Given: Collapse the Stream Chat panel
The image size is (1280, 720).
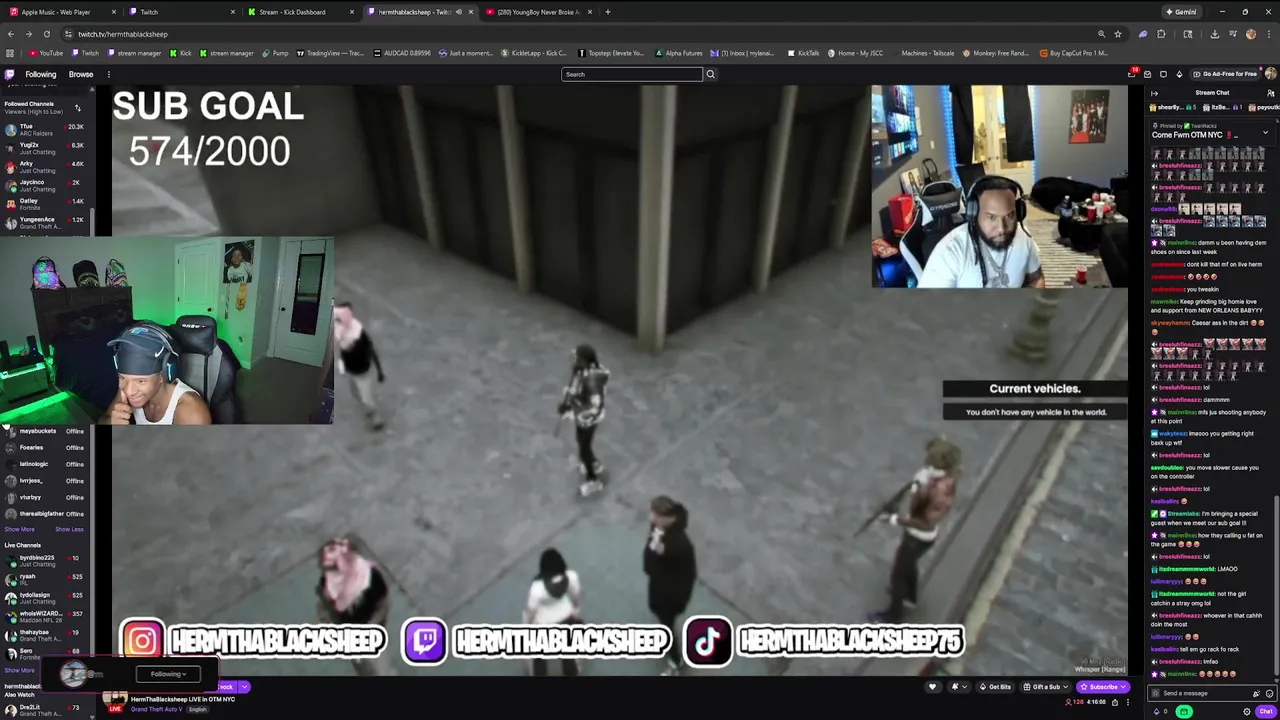Looking at the screenshot, I should tap(1154, 93).
